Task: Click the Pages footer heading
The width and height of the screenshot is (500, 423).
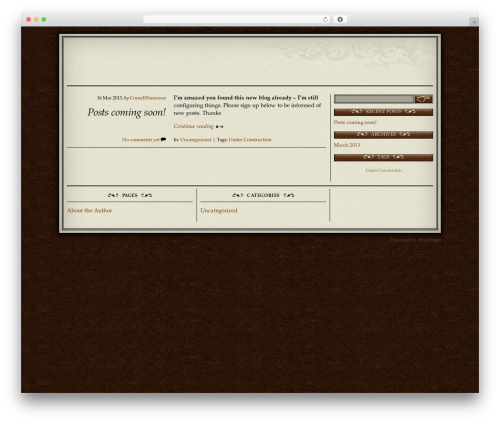Action: (130, 195)
